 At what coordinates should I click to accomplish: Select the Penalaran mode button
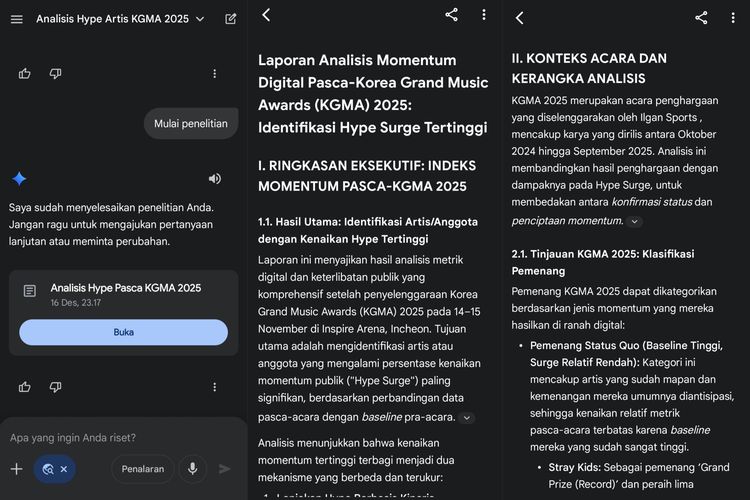pos(143,469)
